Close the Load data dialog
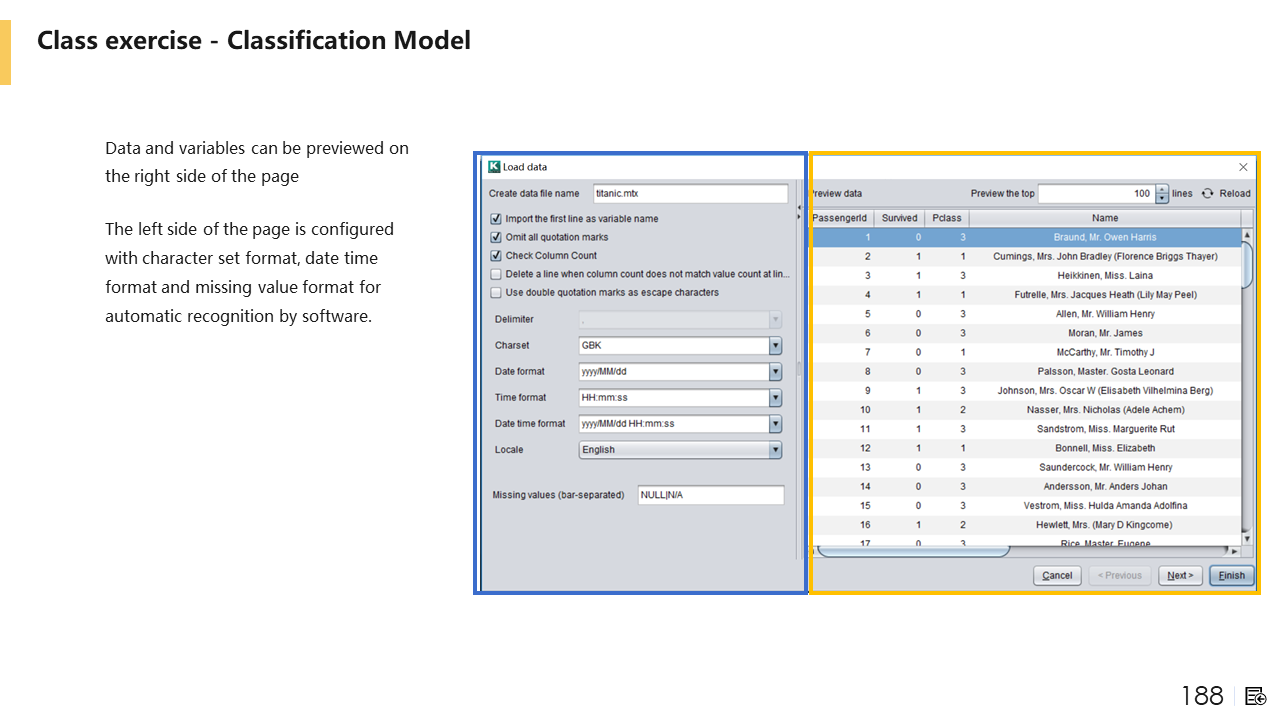 pos(1243,167)
